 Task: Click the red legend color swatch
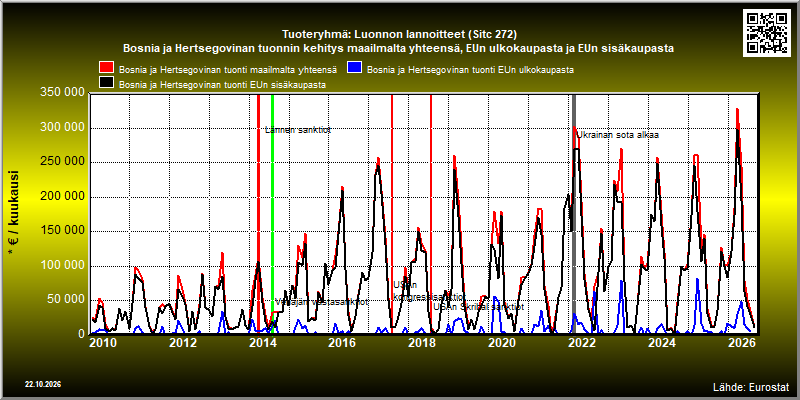107,67
